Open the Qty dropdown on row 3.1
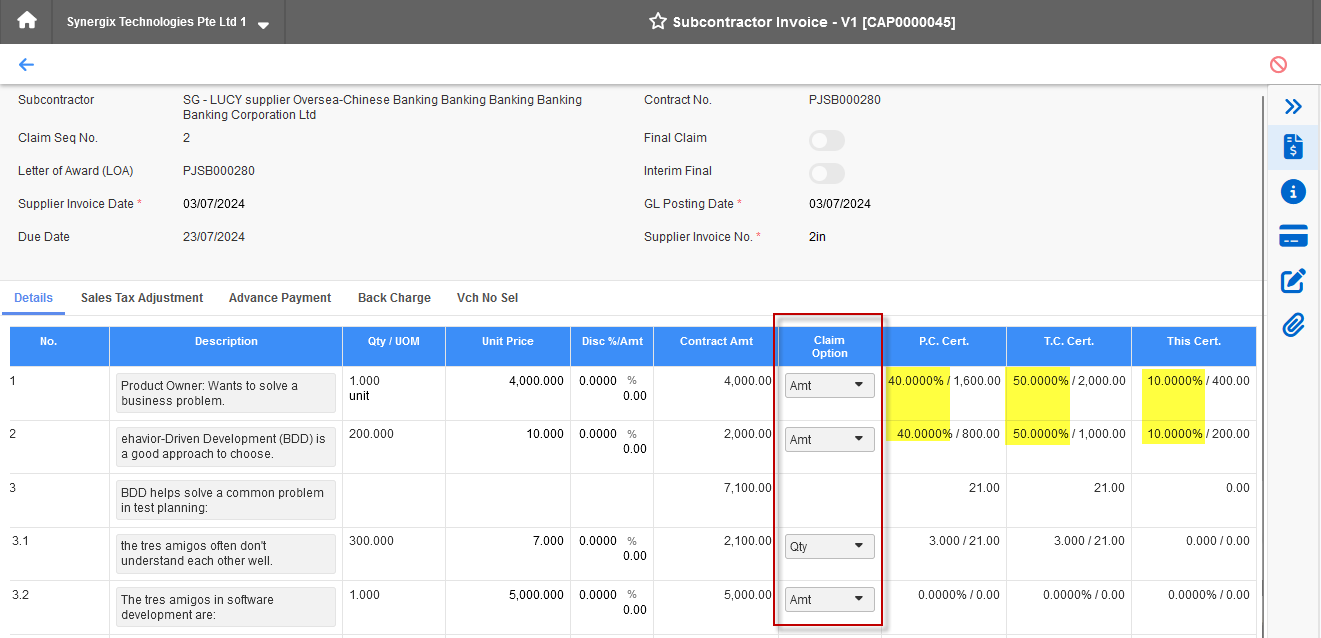1321x638 pixels. pos(829,545)
